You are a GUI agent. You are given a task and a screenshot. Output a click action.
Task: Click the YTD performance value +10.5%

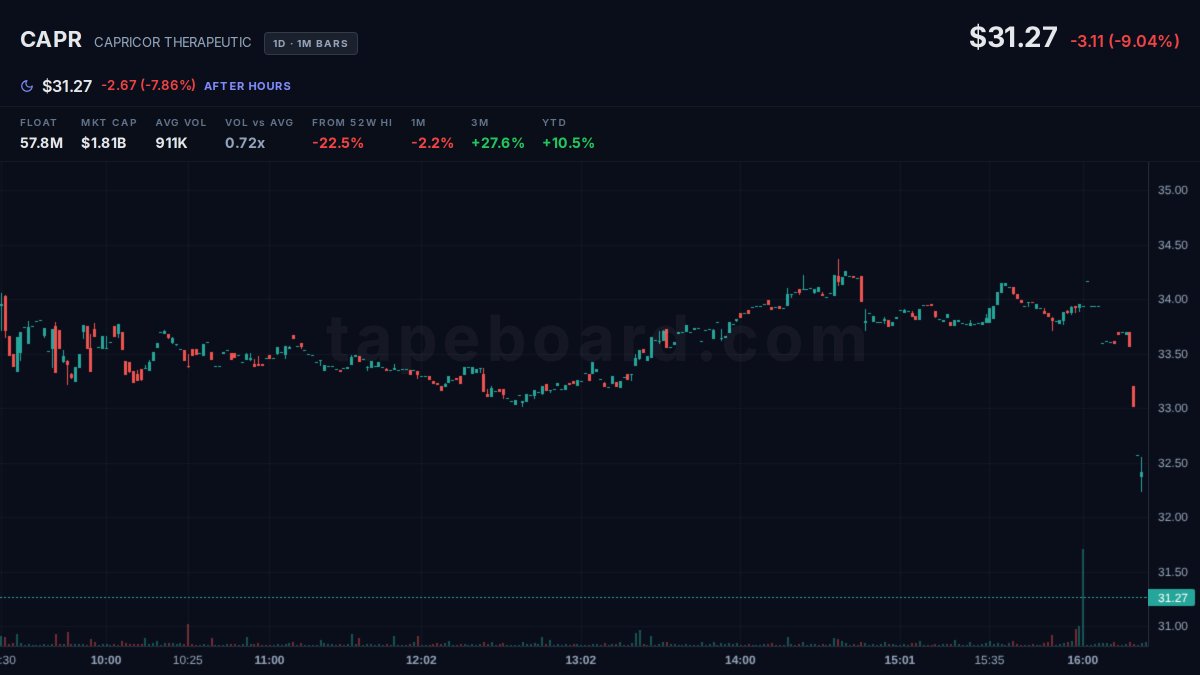[x=568, y=143]
